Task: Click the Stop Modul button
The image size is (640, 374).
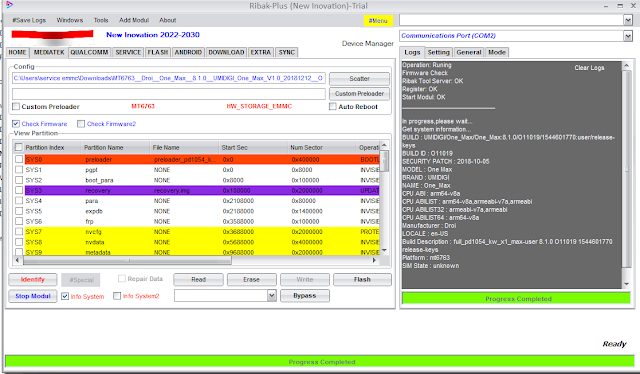Action: click(33, 296)
